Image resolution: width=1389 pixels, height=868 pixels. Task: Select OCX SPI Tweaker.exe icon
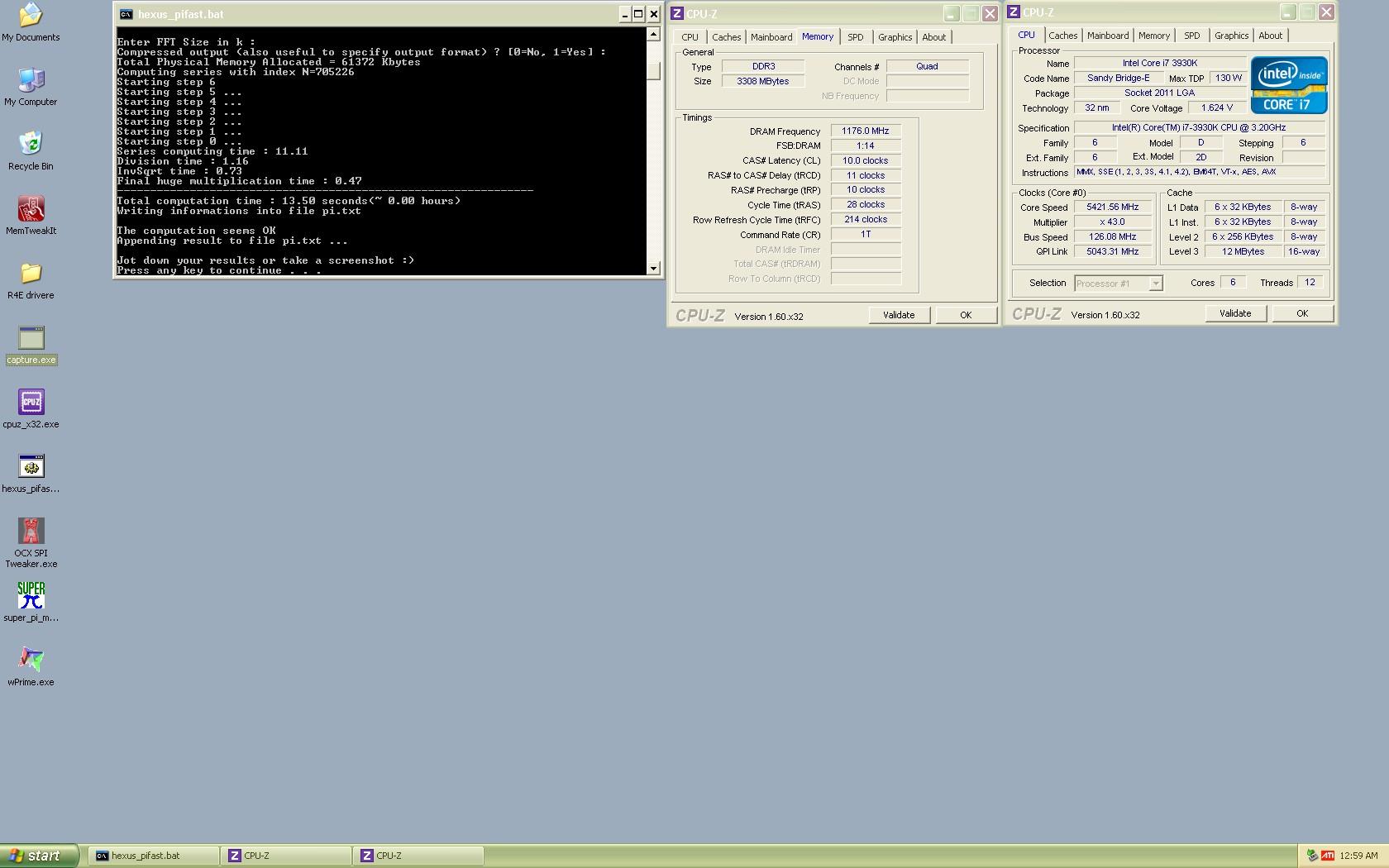(x=31, y=543)
